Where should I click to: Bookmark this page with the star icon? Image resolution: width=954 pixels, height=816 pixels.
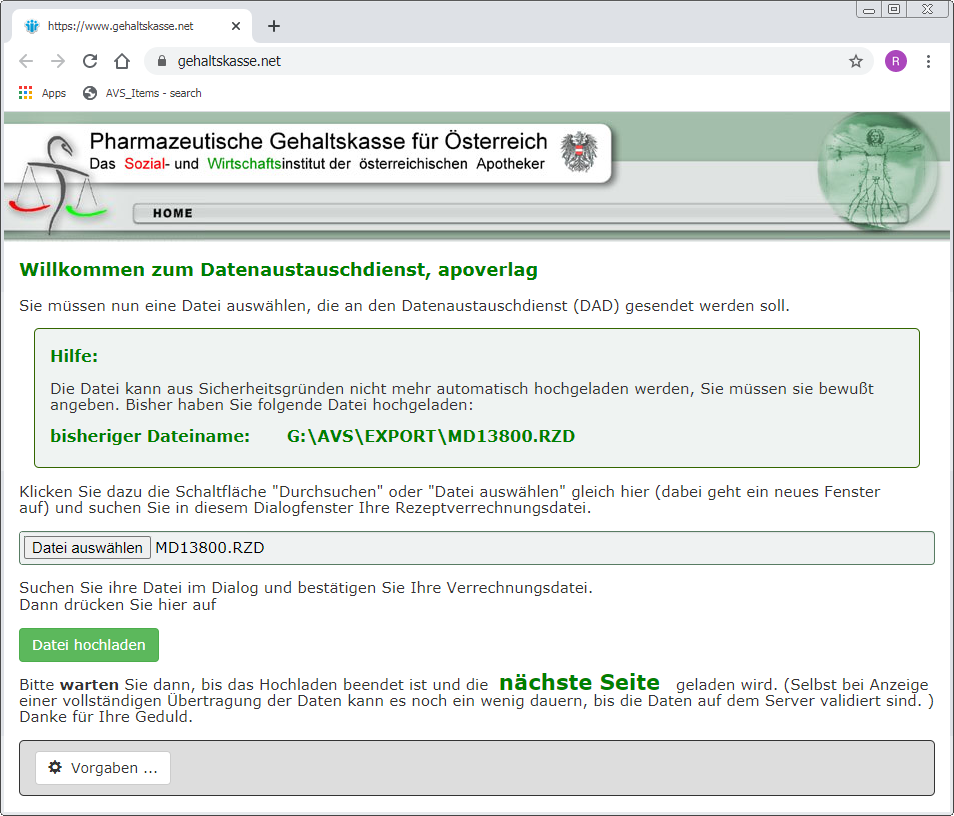click(x=856, y=61)
